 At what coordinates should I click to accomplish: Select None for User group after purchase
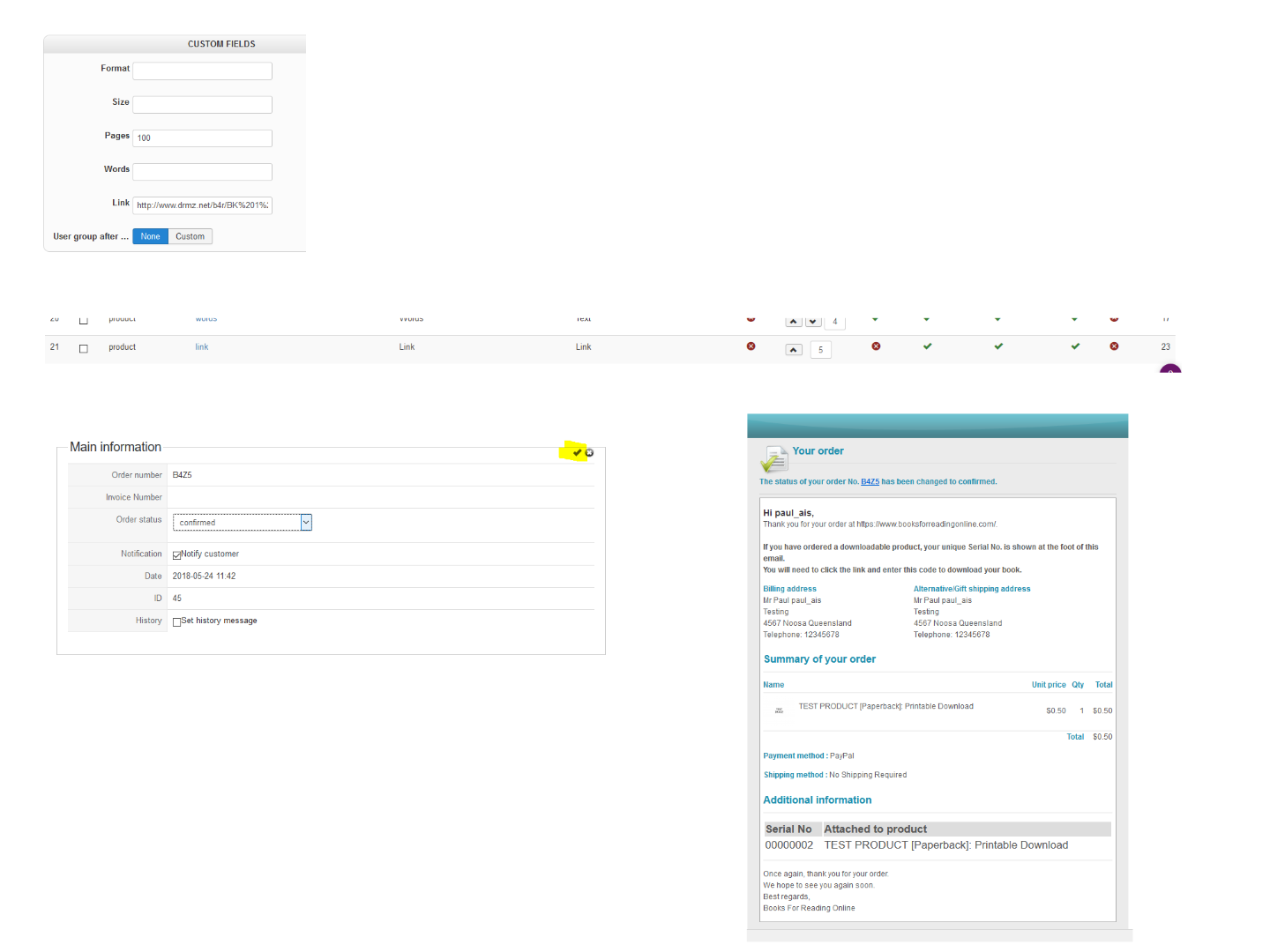coord(150,236)
